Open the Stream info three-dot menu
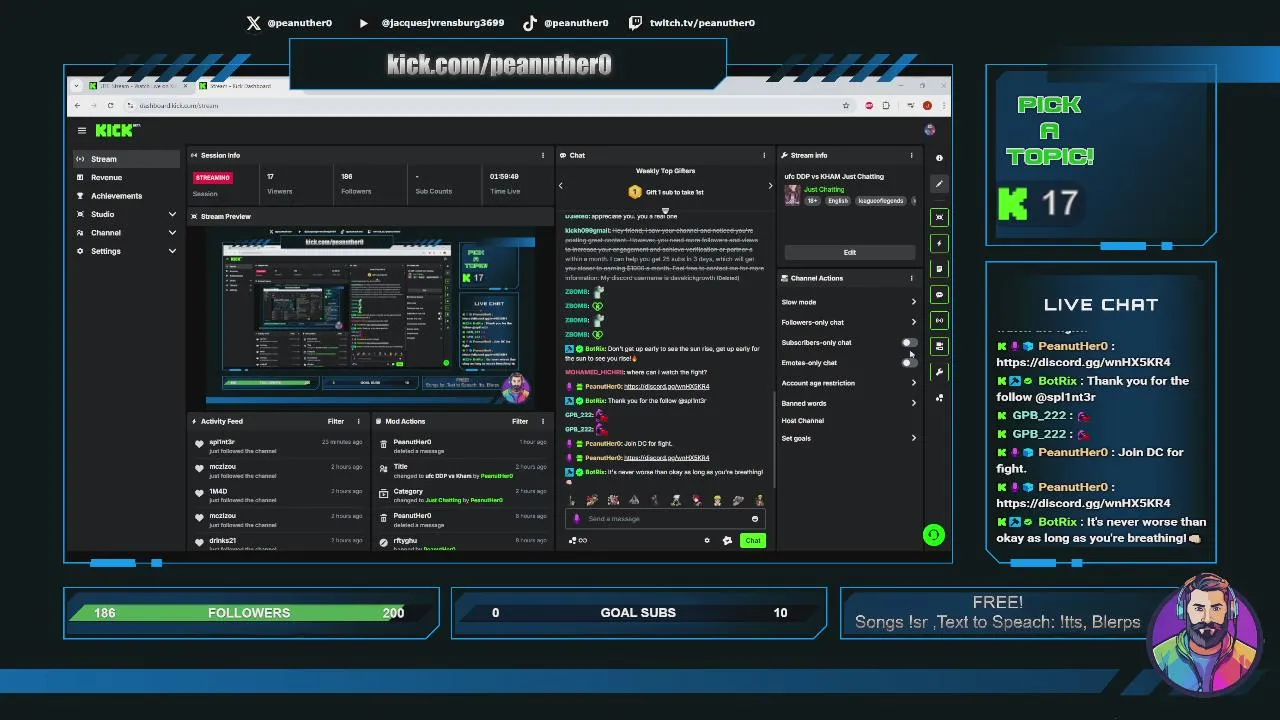The width and height of the screenshot is (1280, 720). point(911,155)
